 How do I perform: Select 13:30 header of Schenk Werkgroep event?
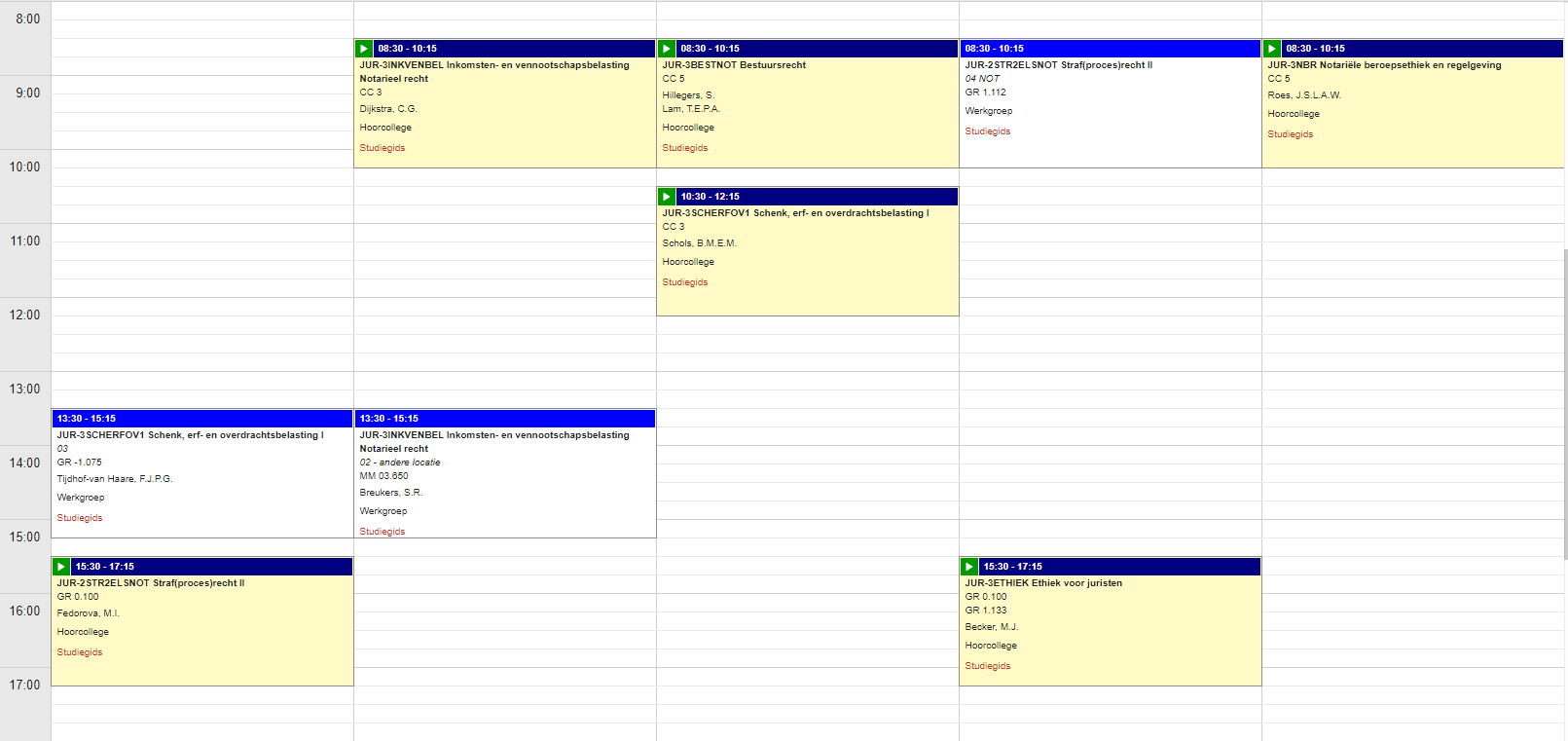201,419
